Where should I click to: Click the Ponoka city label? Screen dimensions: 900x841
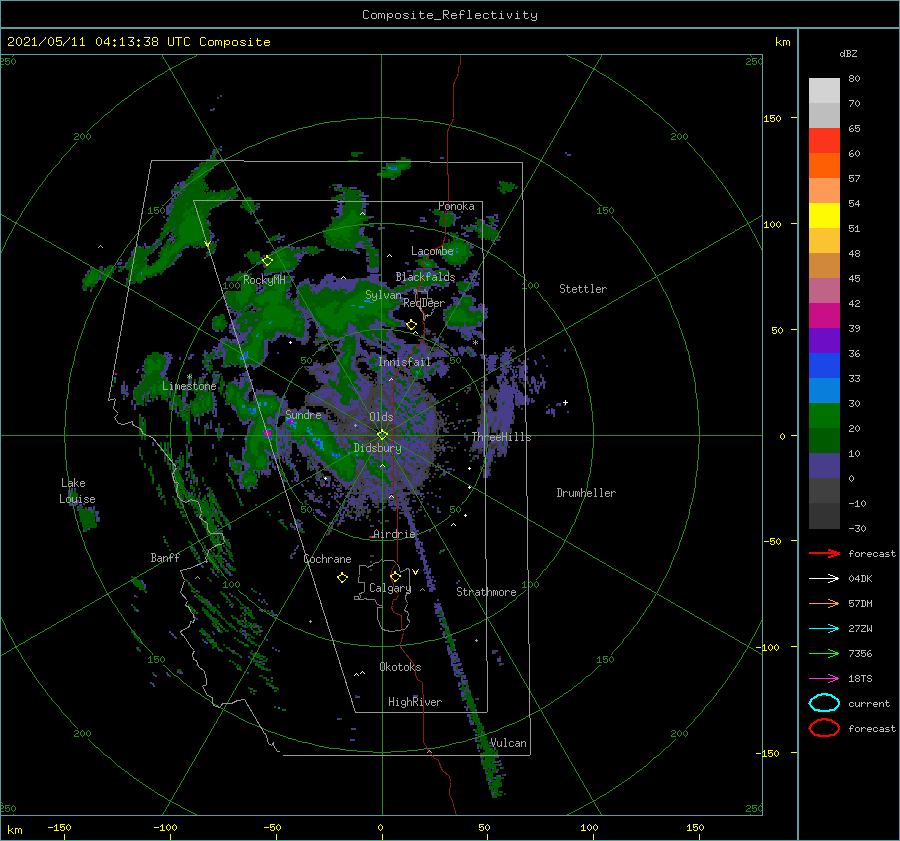tap(456, 206)
